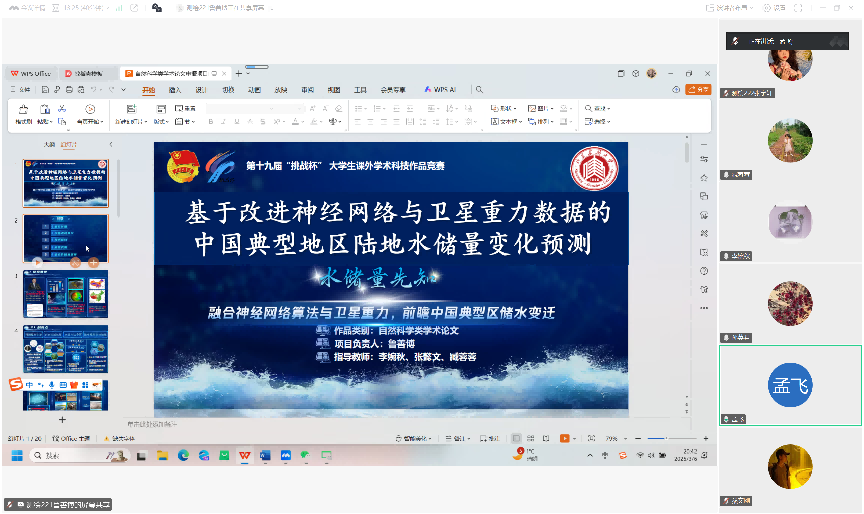This screenshot has height=514, width=864.
Task: Open the 文件 (File) menu
Action: point(20,89)
